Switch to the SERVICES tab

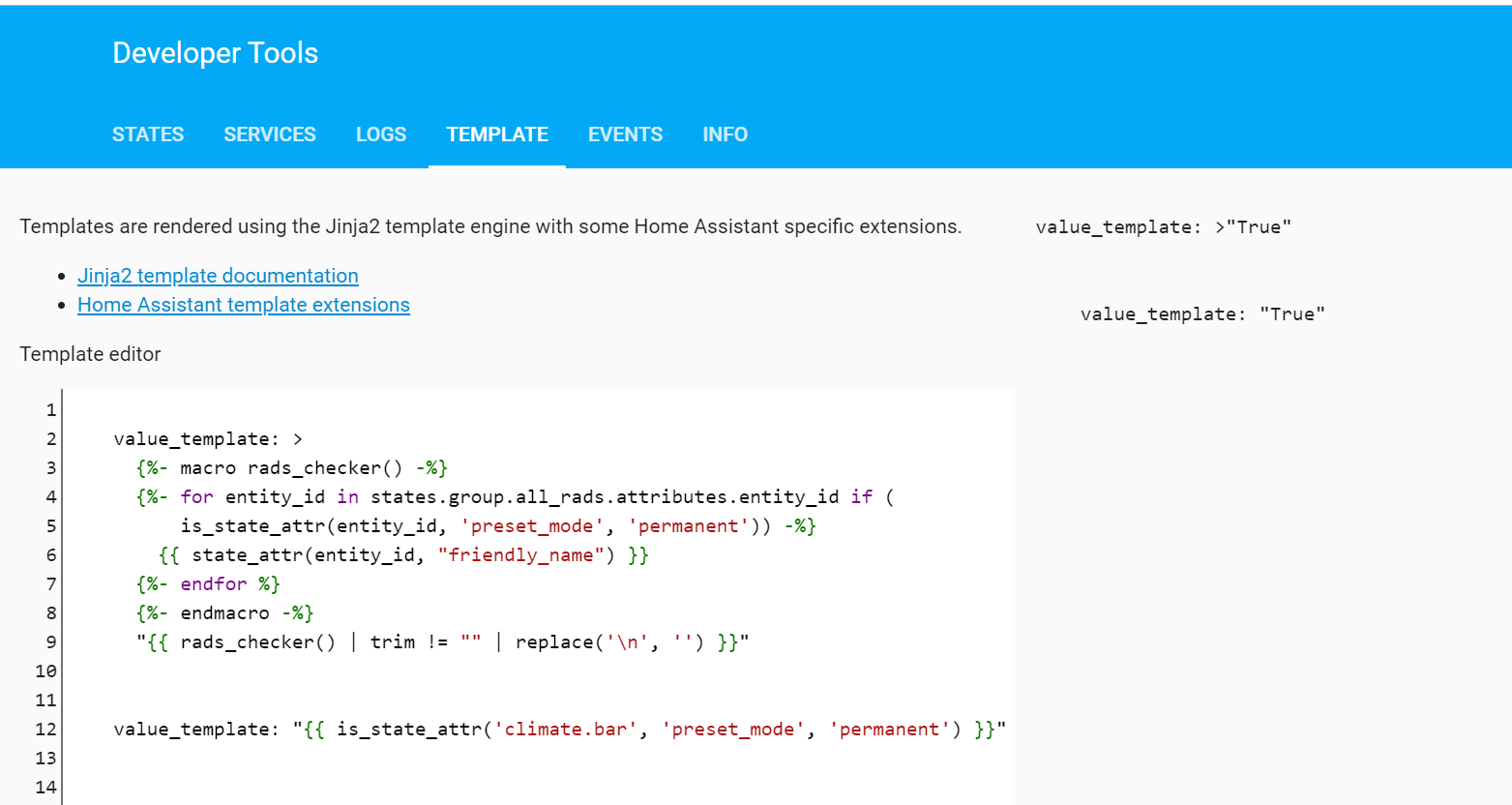tap(270, 134)
